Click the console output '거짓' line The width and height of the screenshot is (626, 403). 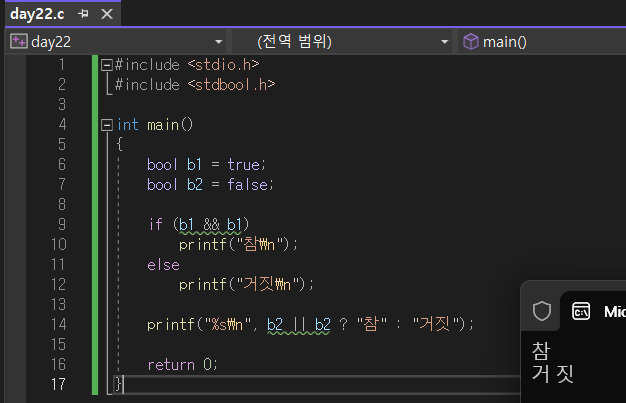pyautogui.click(x=553, y=374)
